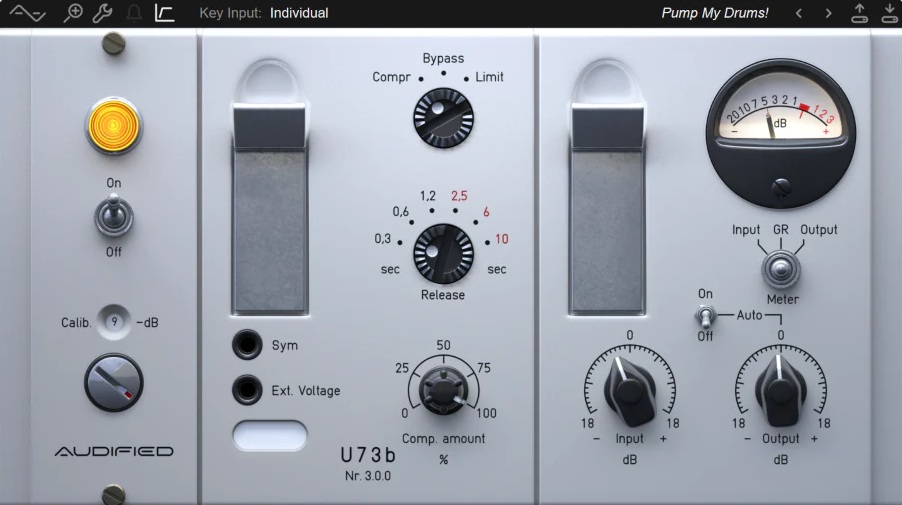
Task: Click the Sym jack socket
Action: click(247, 345)
